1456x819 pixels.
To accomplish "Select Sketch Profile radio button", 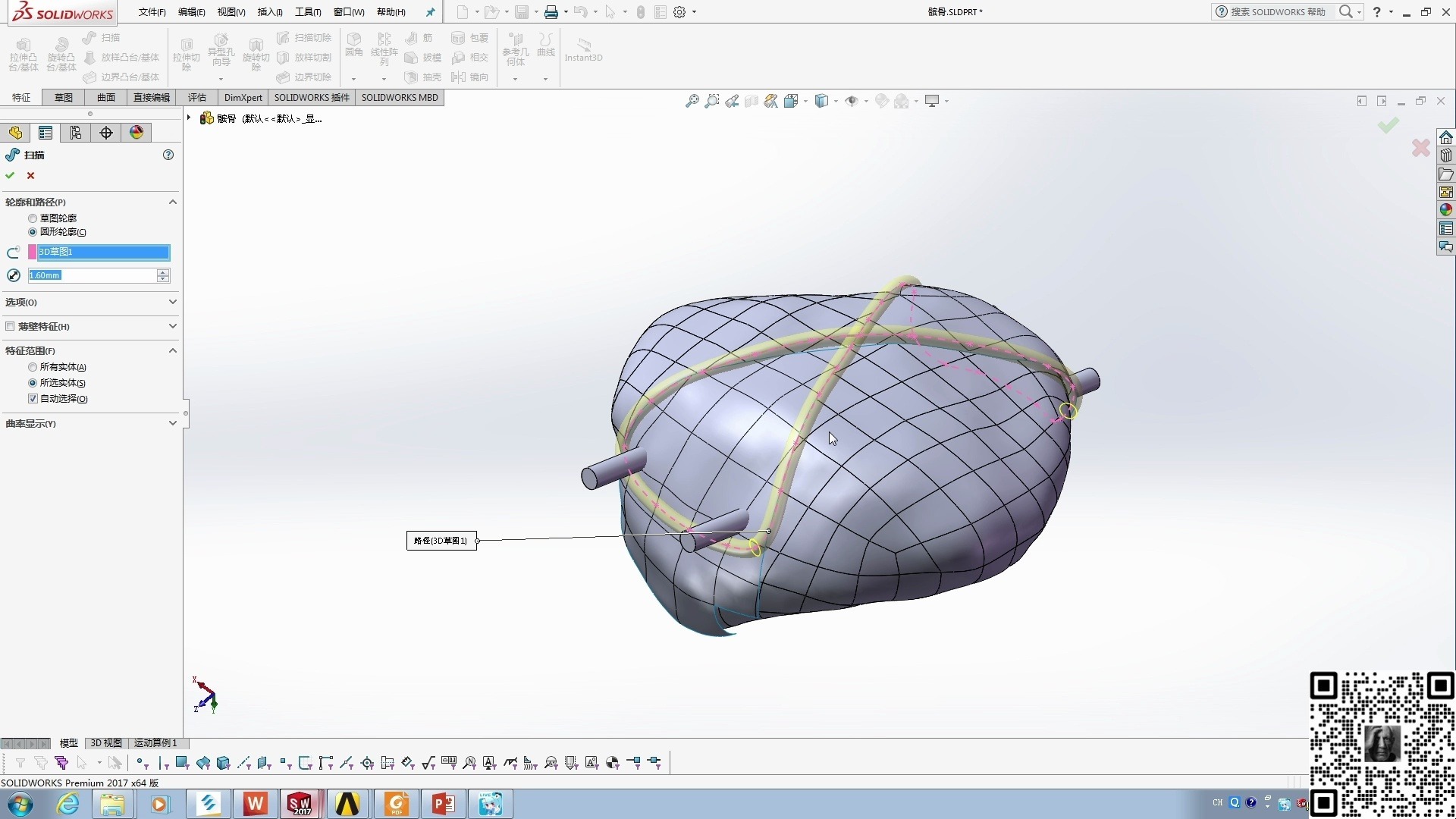I will [x=33, y=218].
